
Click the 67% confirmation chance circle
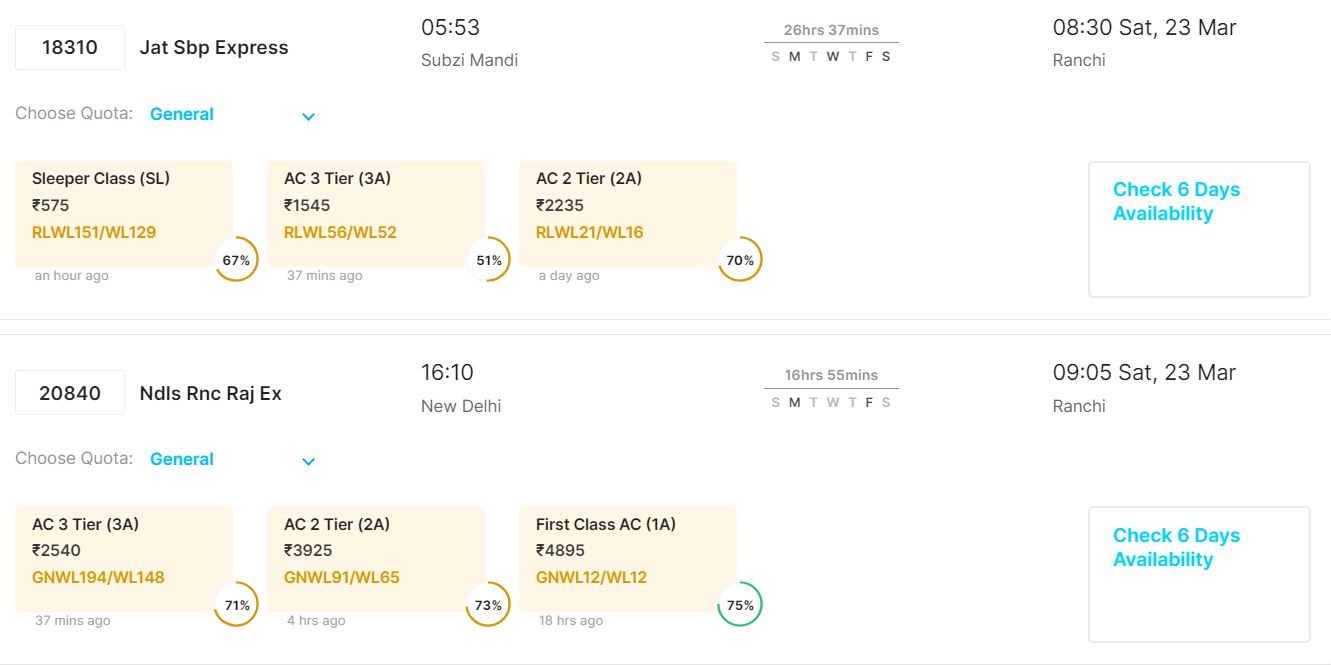coord(237,260)
